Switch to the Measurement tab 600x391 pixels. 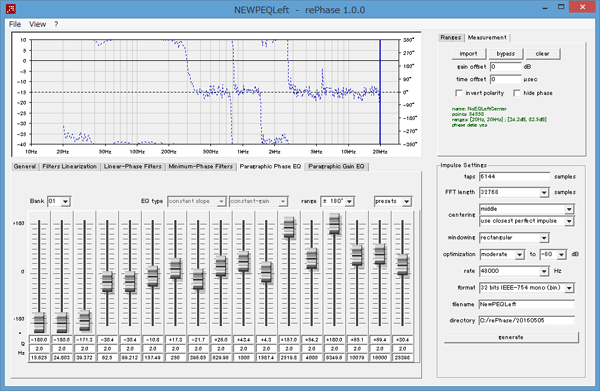[487, 37]
